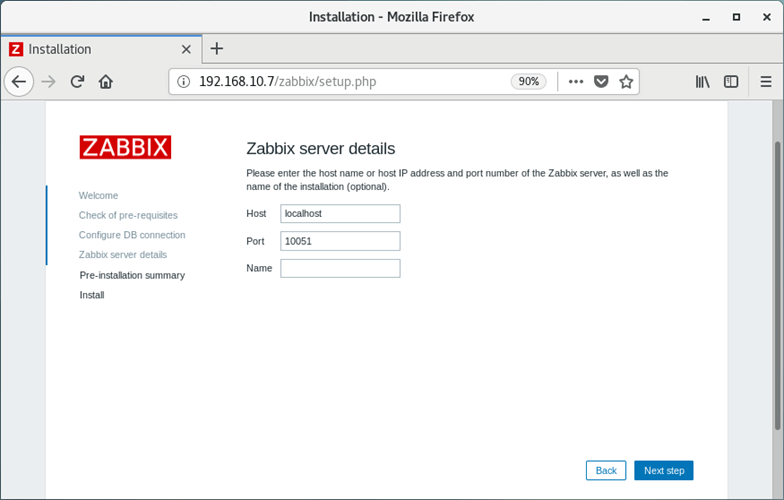Show sidebars icon
The height and width of the screenshot is (500, 784).
click(731, 82)
